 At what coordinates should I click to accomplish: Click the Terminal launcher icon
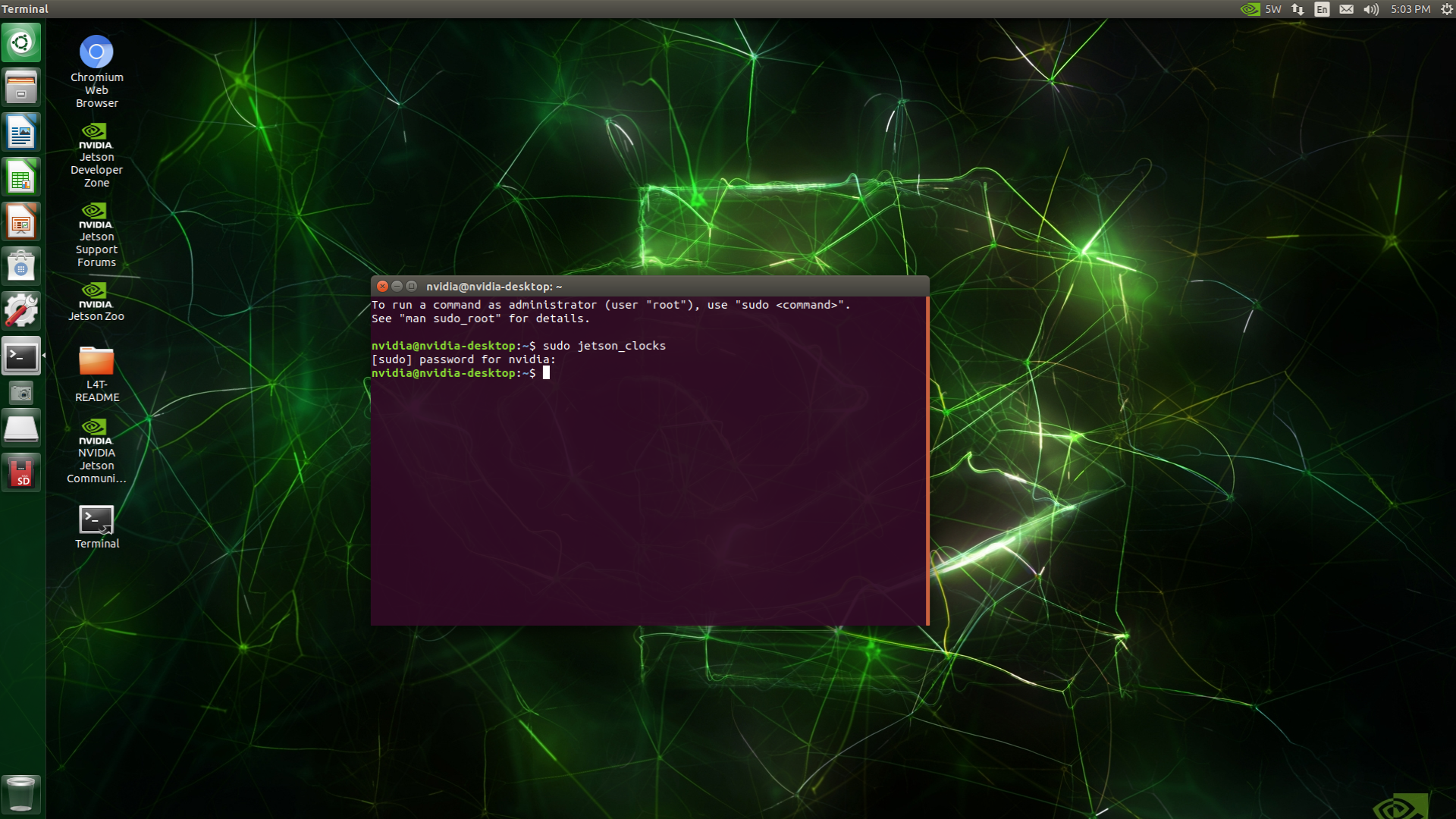(21, 356)
